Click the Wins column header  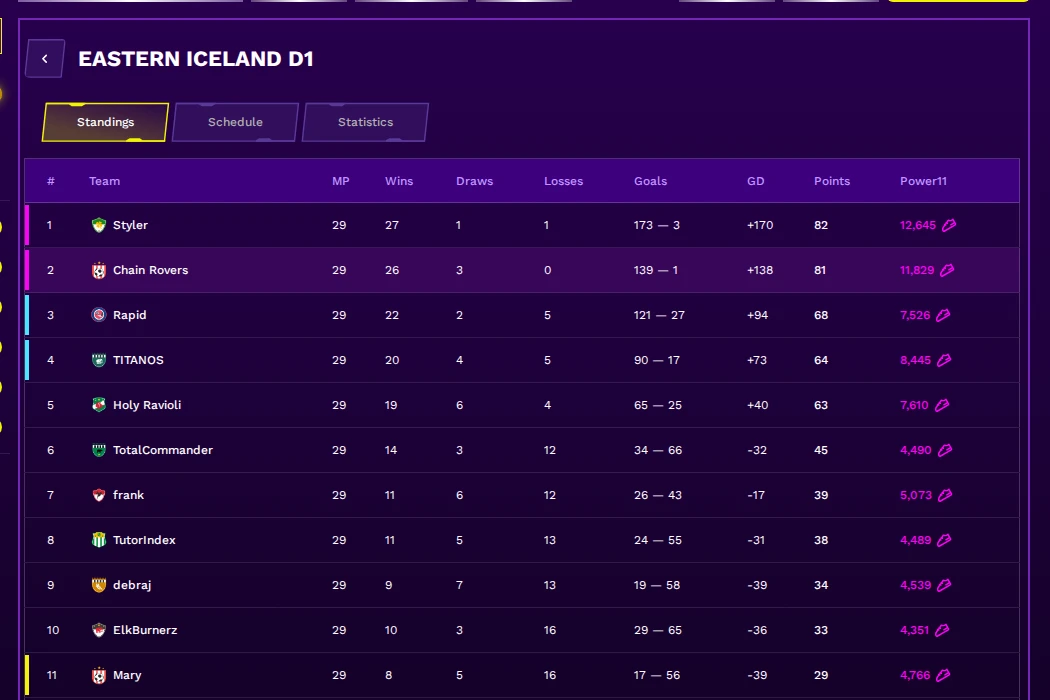pos(399,181)
